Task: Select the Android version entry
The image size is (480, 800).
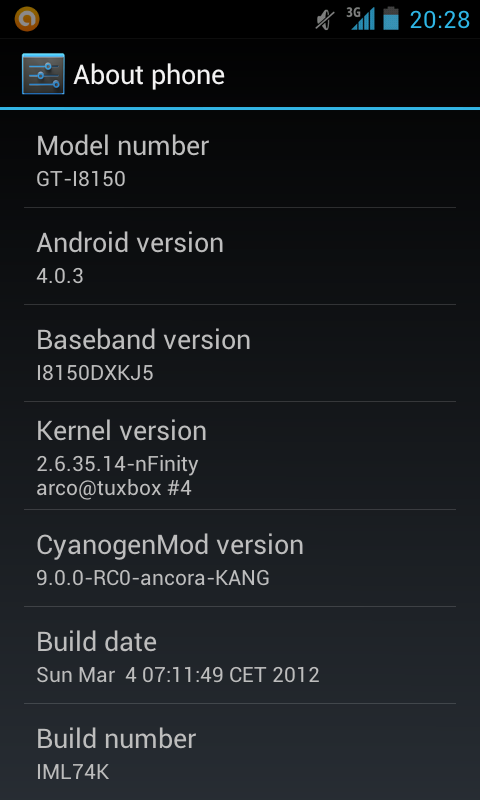Action: point(240,256)
